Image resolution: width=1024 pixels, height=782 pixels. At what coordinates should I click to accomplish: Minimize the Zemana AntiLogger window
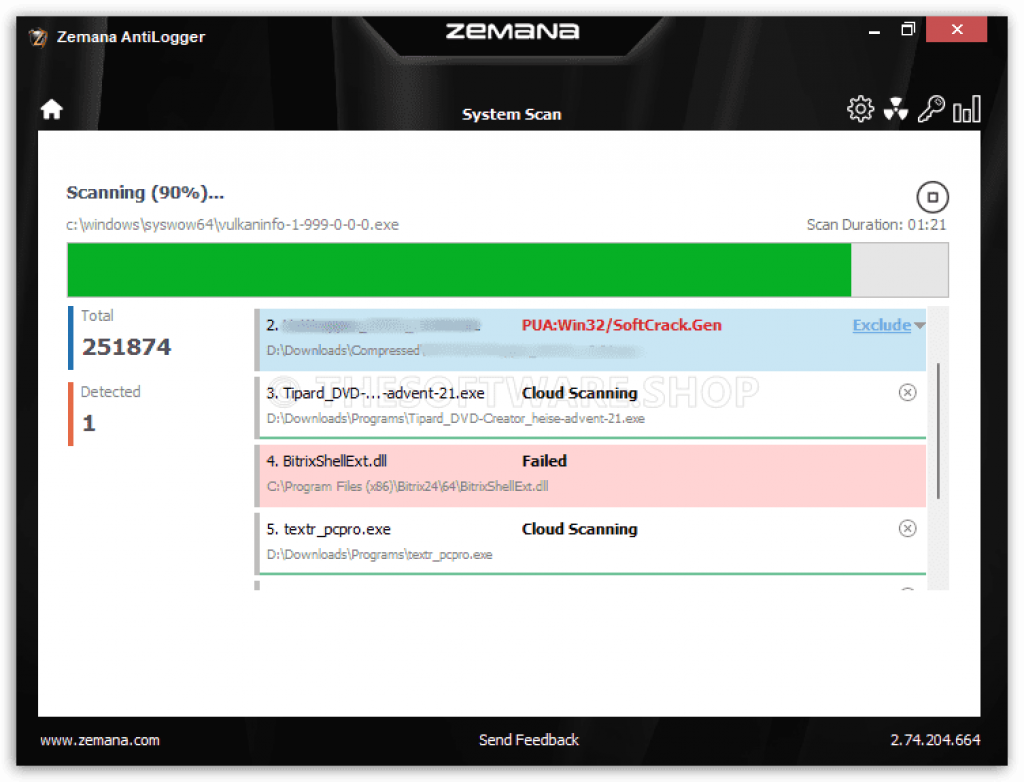coord(874,30)
